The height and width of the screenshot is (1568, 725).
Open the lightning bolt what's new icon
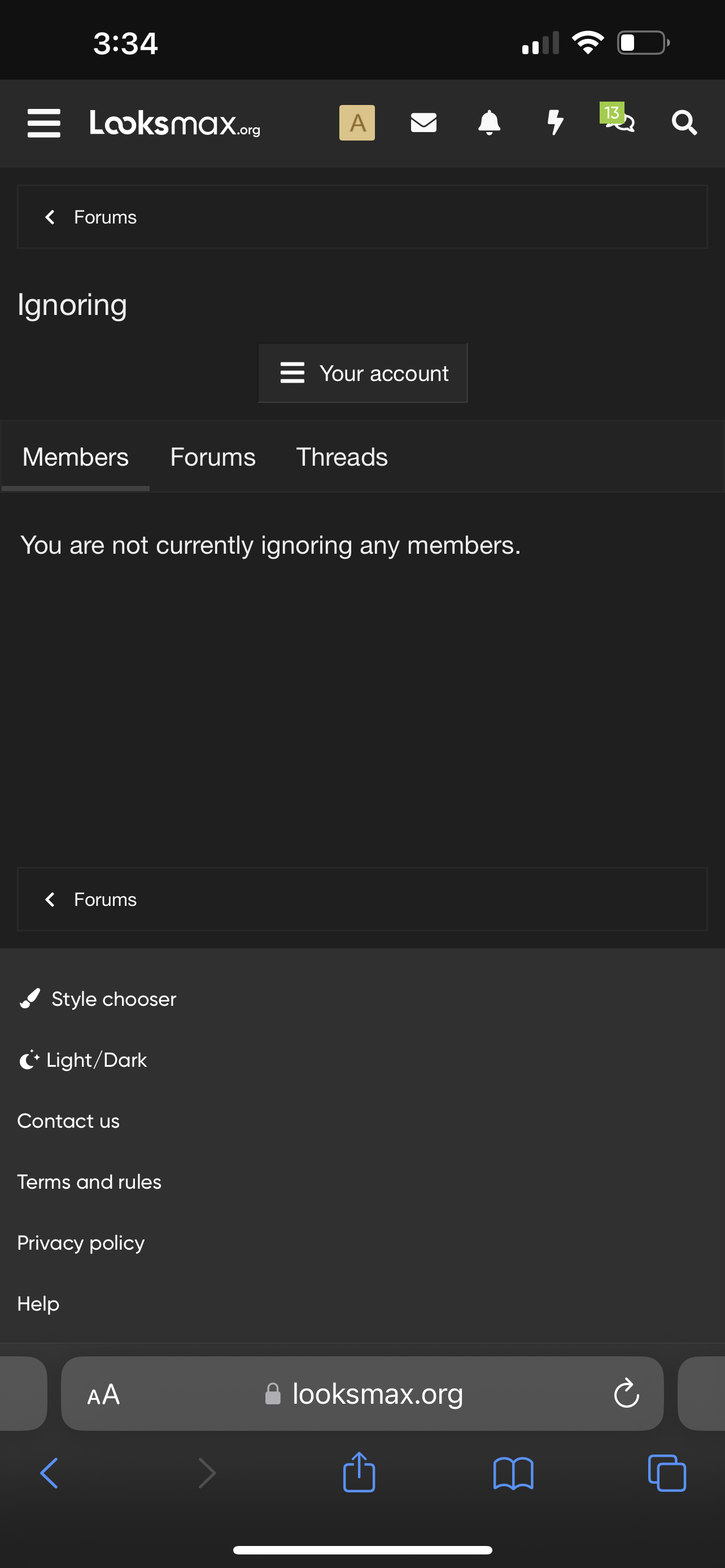(x=554, y=122)
